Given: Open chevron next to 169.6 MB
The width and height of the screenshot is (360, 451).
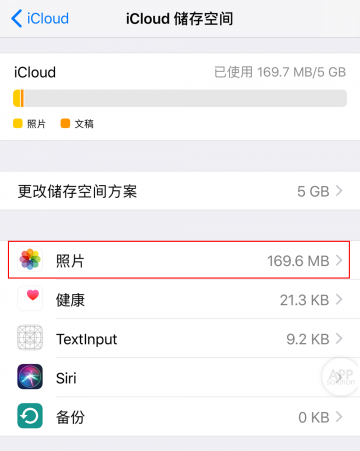Looking at the screenshot, I should click(x=339, y=260).
